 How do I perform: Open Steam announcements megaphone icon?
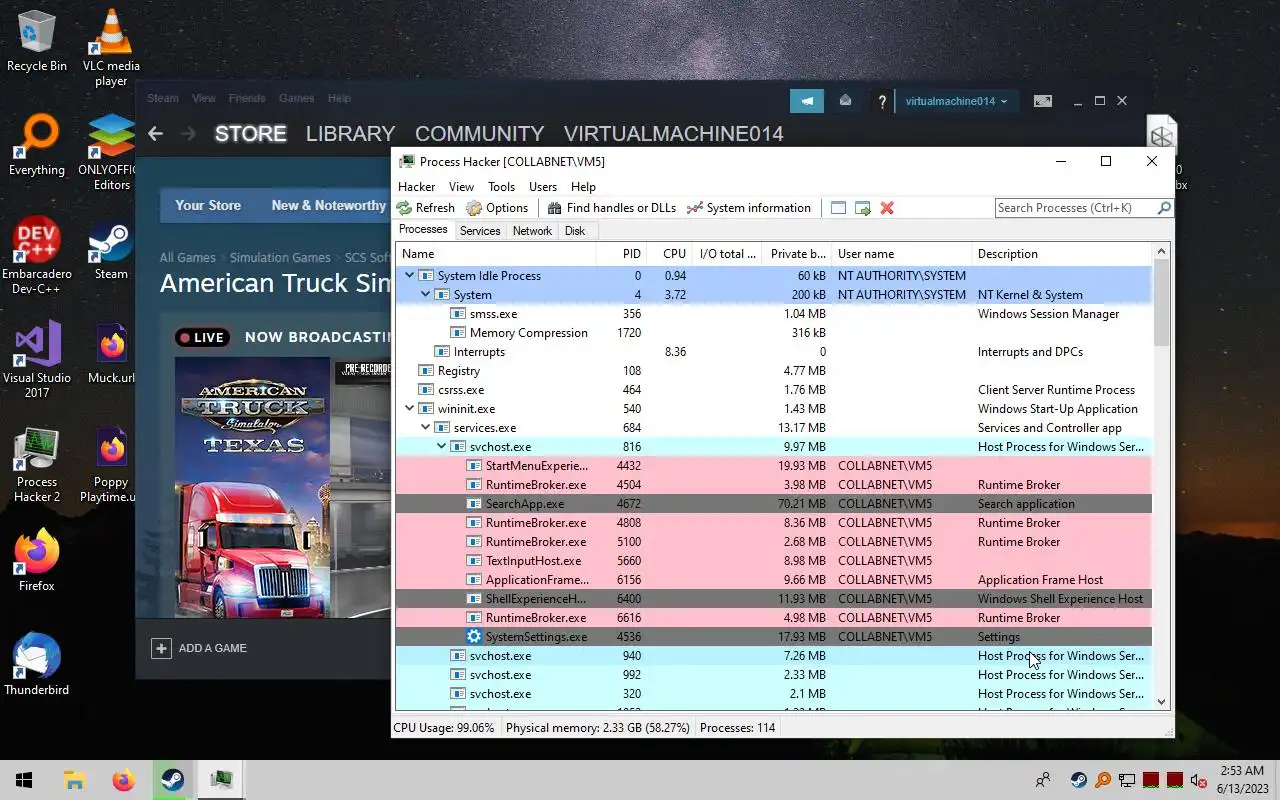click(807, 101)
